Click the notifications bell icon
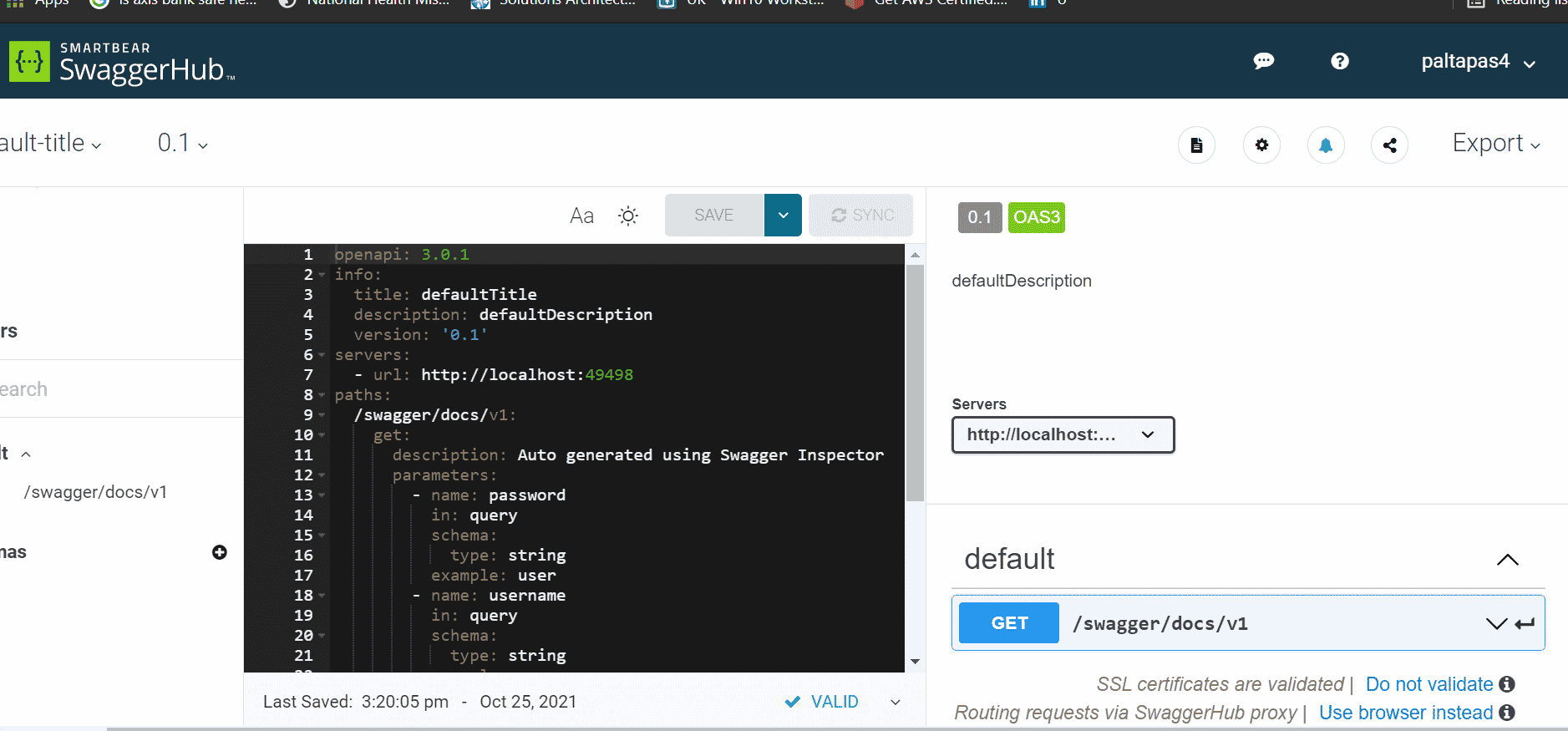Screen dimensions: 1568x731 coord(1326,145)
